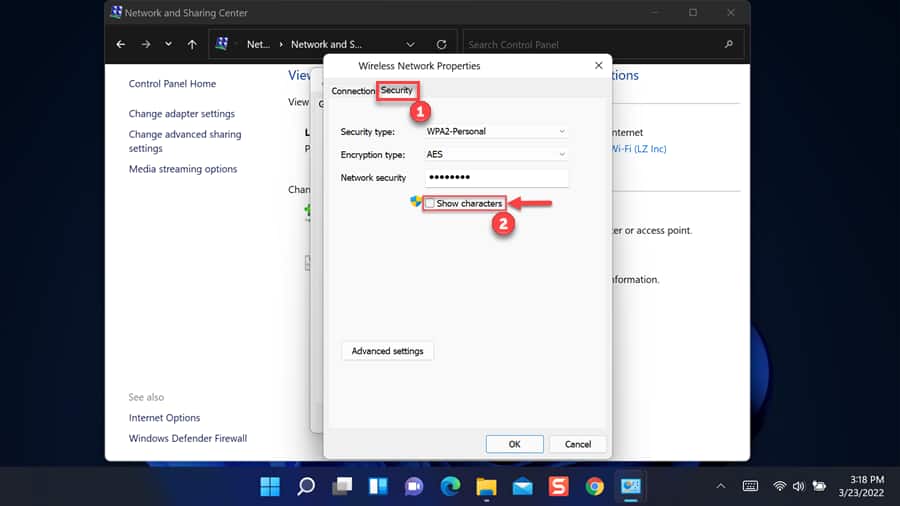Click the Network and Sharing Center title icon
This screenshot has width=900, height=506.
point(116,12)
